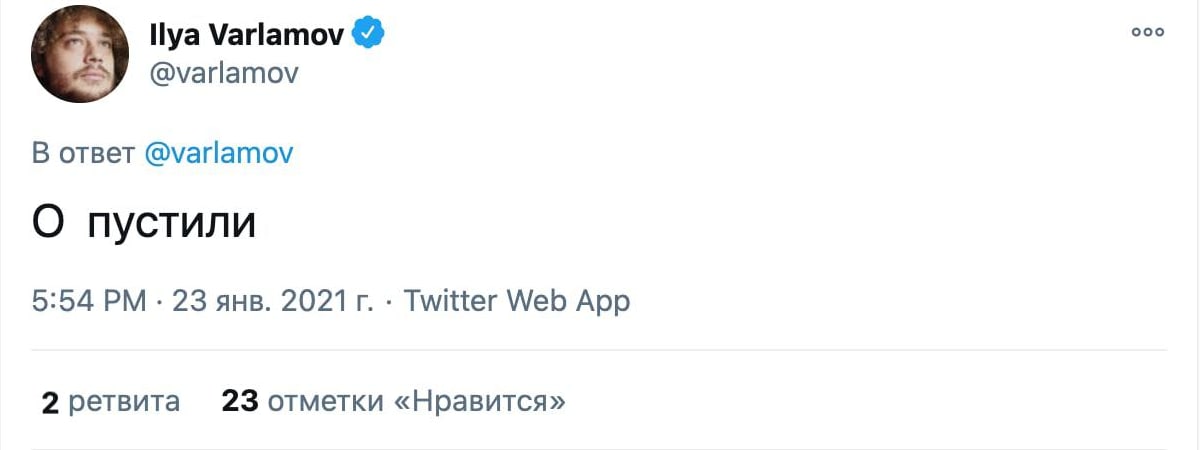Open Ilya Varlamov's profile avatar

(x=80, y=60)
